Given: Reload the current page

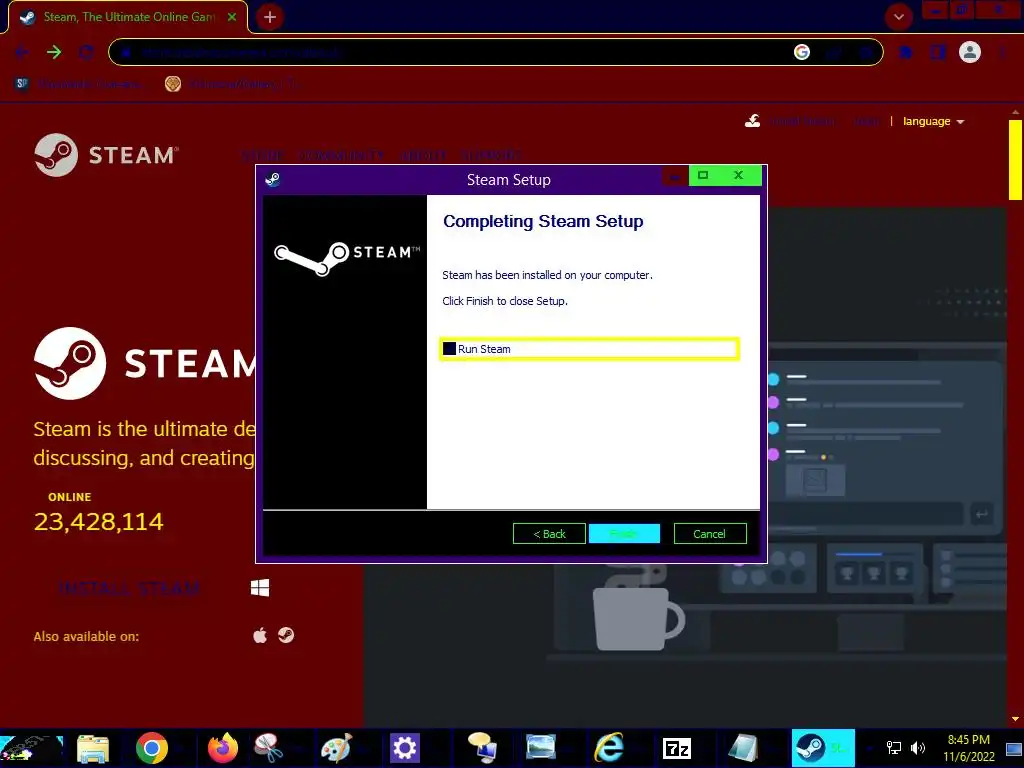Looking at the screenshot, I should tap(86, 52).
